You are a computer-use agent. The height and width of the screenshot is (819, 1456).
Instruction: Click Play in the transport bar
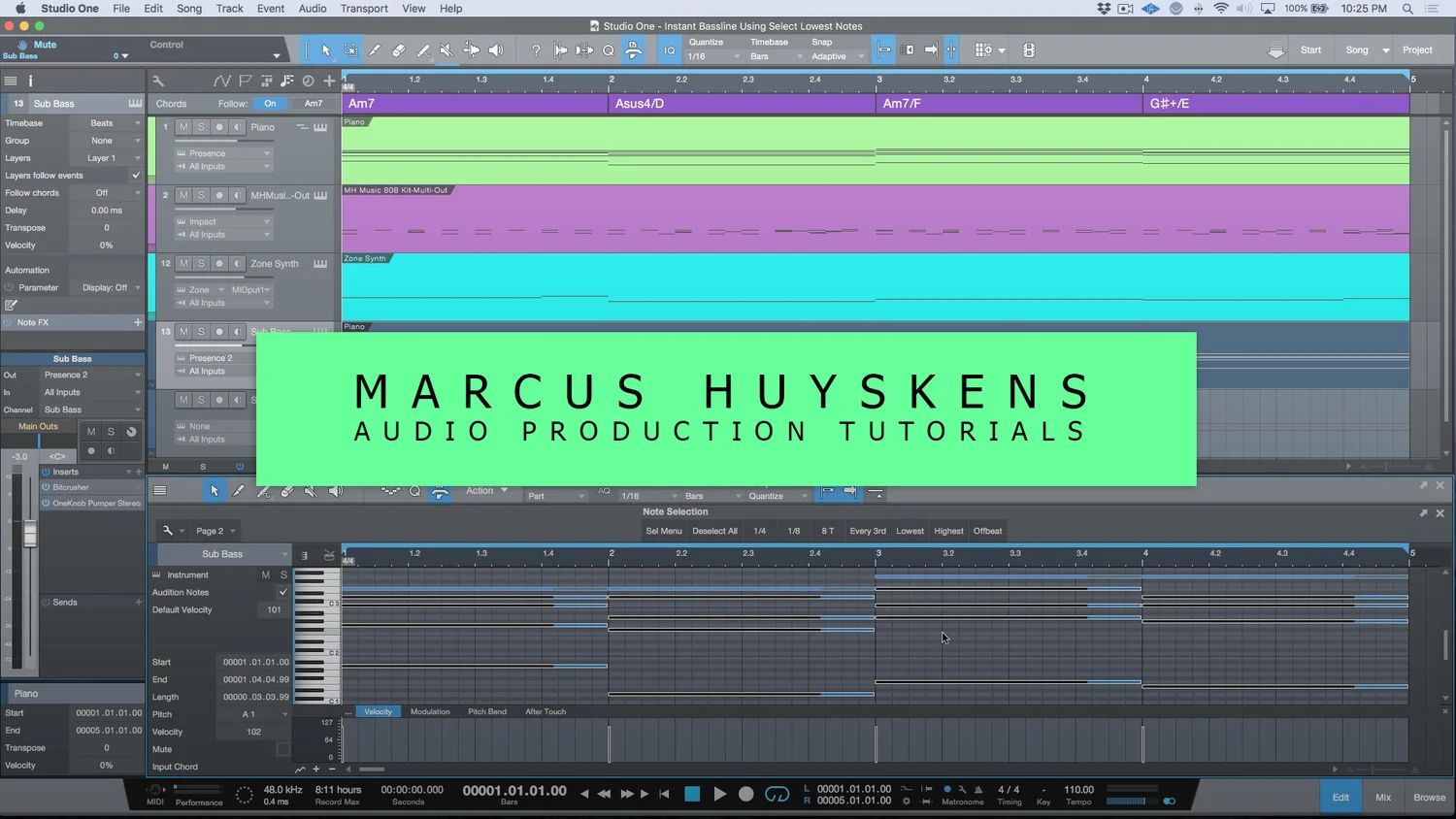[719, 794]
